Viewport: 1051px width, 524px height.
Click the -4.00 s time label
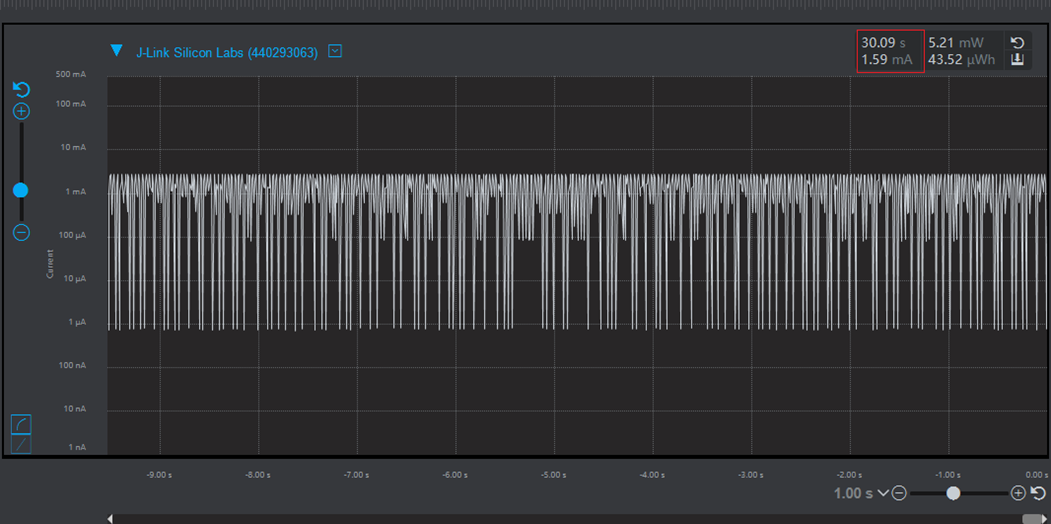[x=652, y=475]
